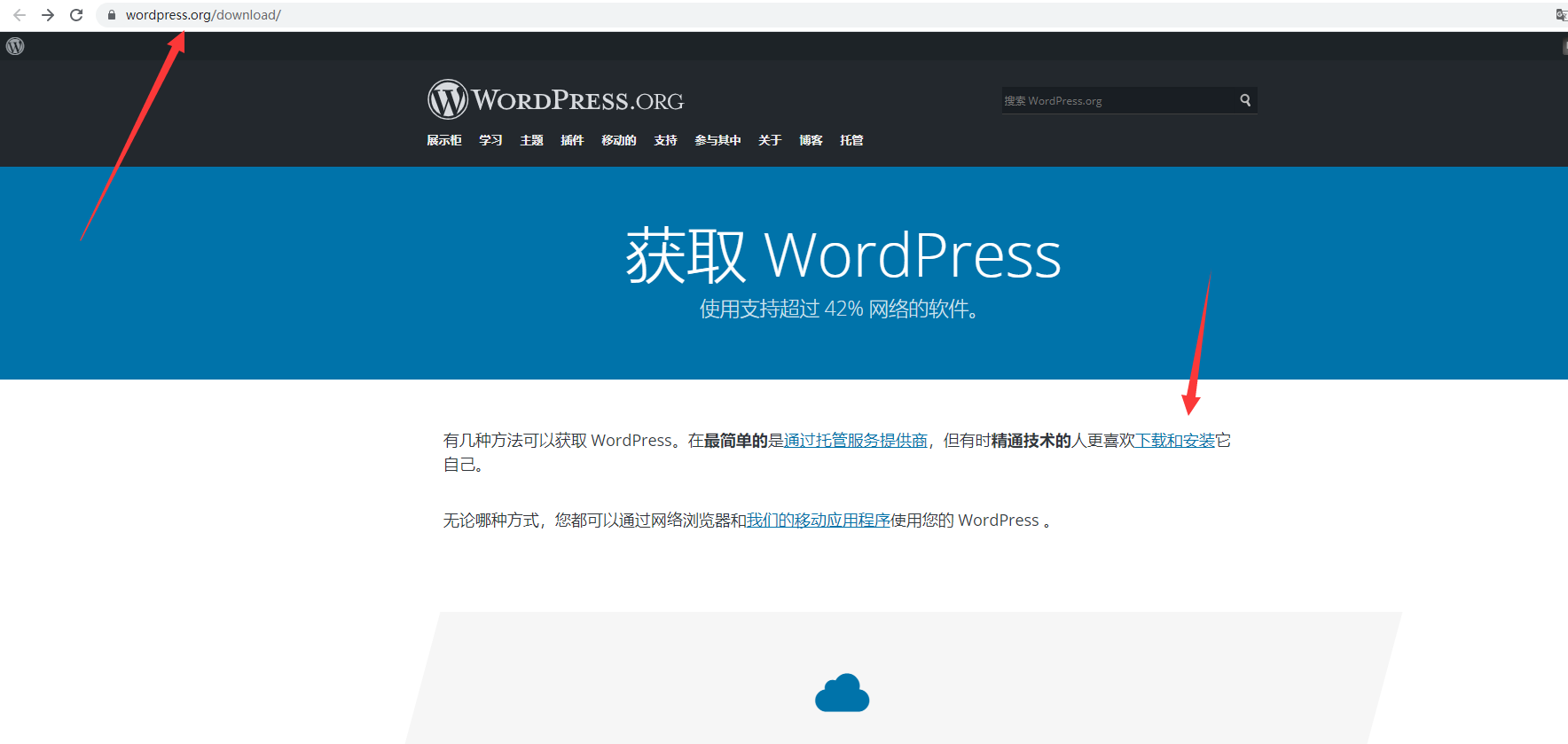The image size is (1568, 744).
Task: Open the 博客 menu item
Action: click(811, 140)
